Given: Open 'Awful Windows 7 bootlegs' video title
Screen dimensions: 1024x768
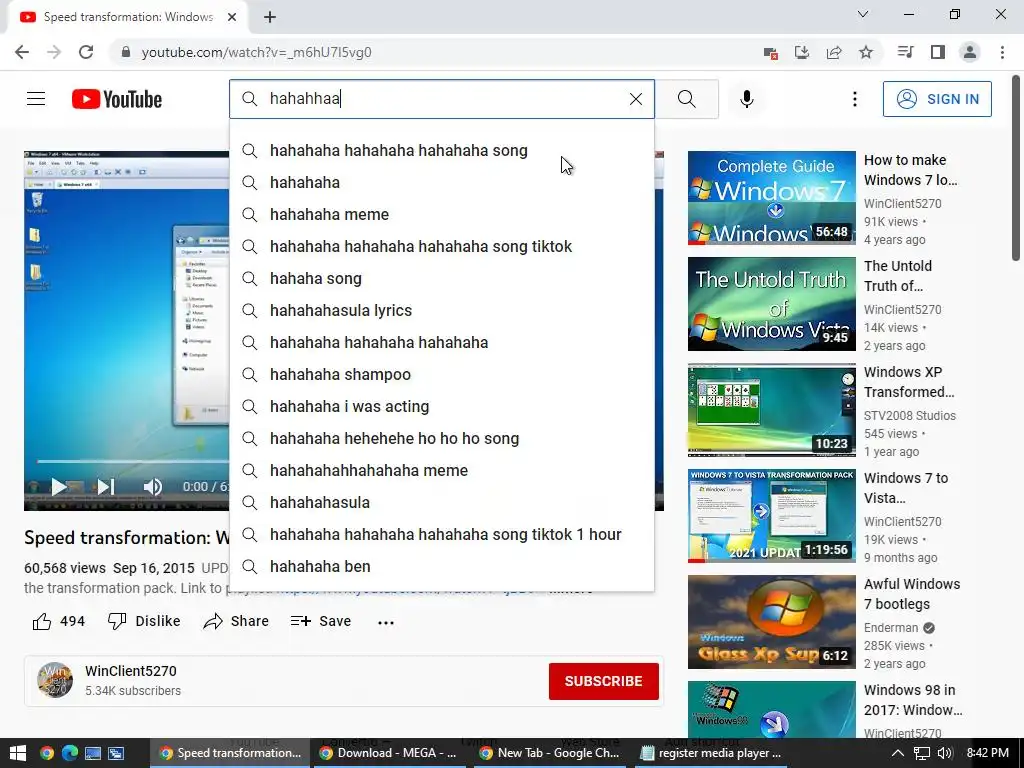Looking at the screenshot, I should (x=912, y=594).
